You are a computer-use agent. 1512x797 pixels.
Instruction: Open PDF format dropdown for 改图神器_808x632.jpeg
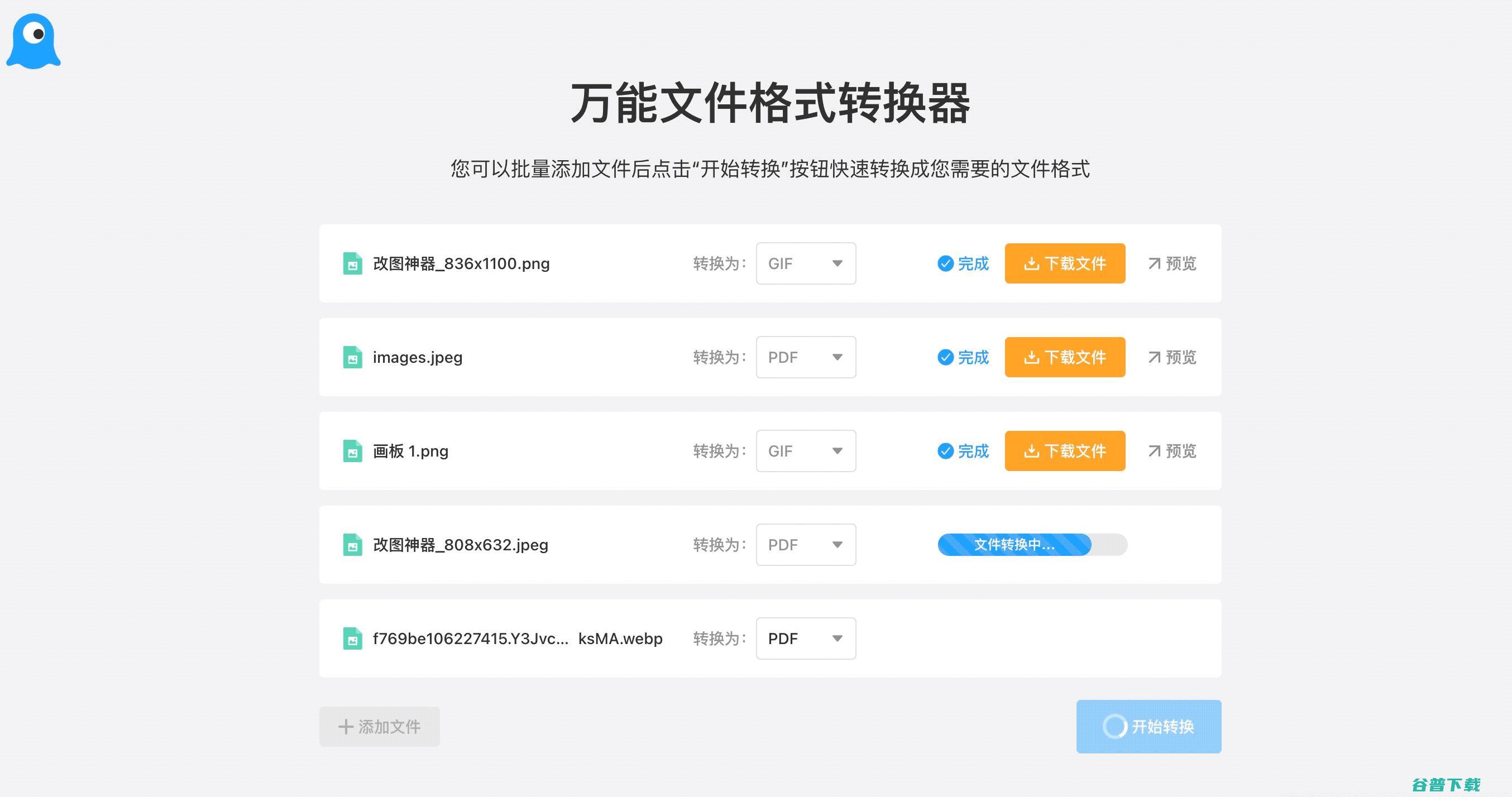806,545
